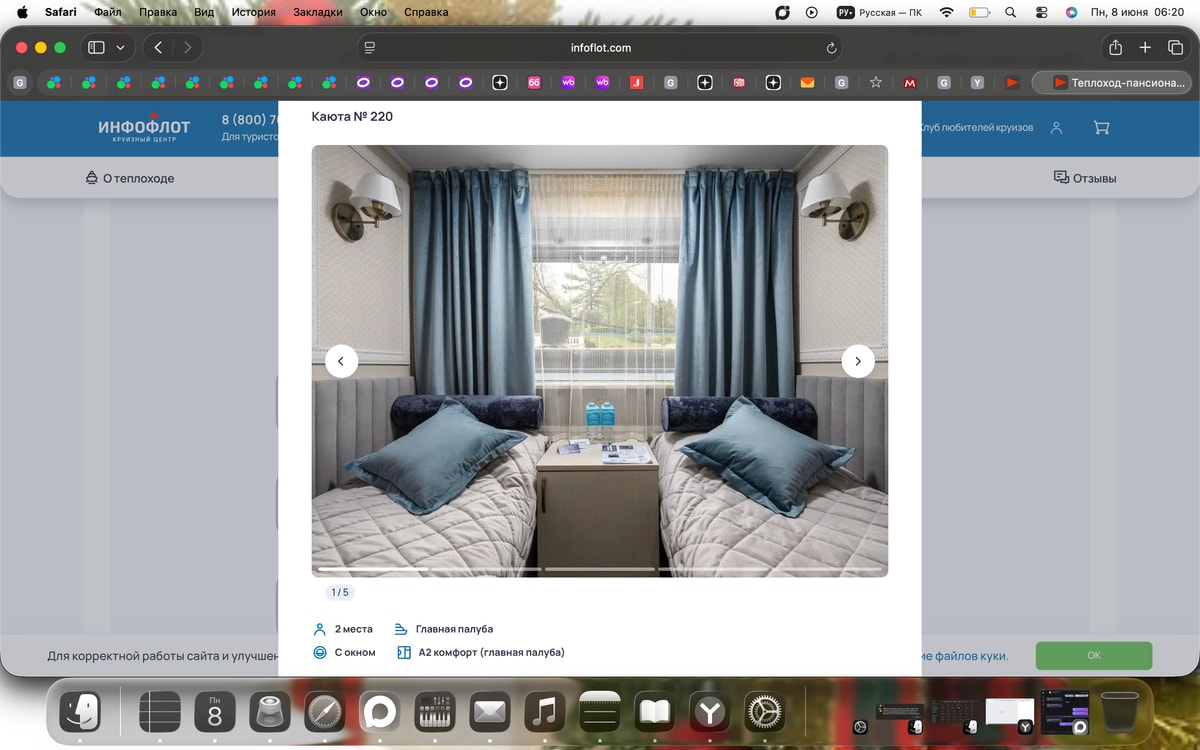Open the История menu

253,12
